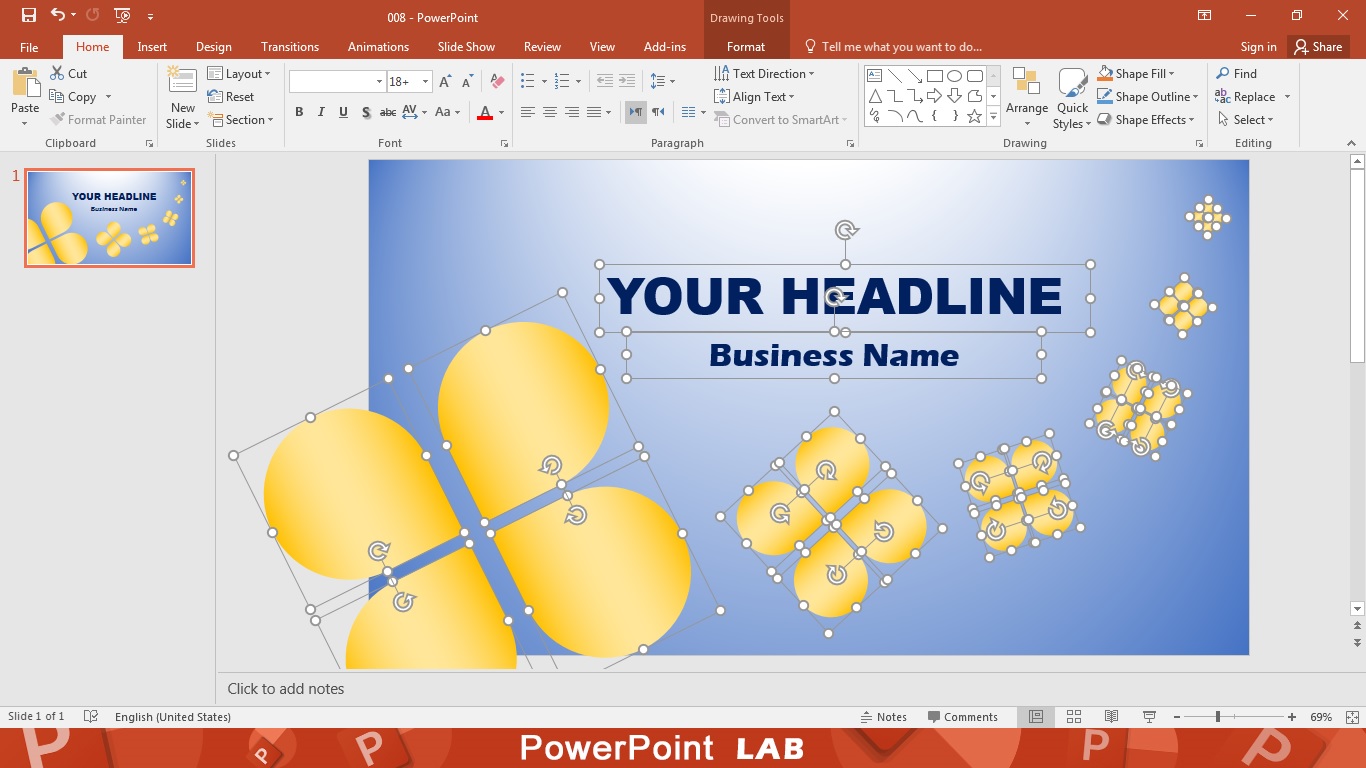The height and width of the screenshot is (768, 1366).
Task: Toggle the Notes pane from status bar
Action: tap(884, 717)
